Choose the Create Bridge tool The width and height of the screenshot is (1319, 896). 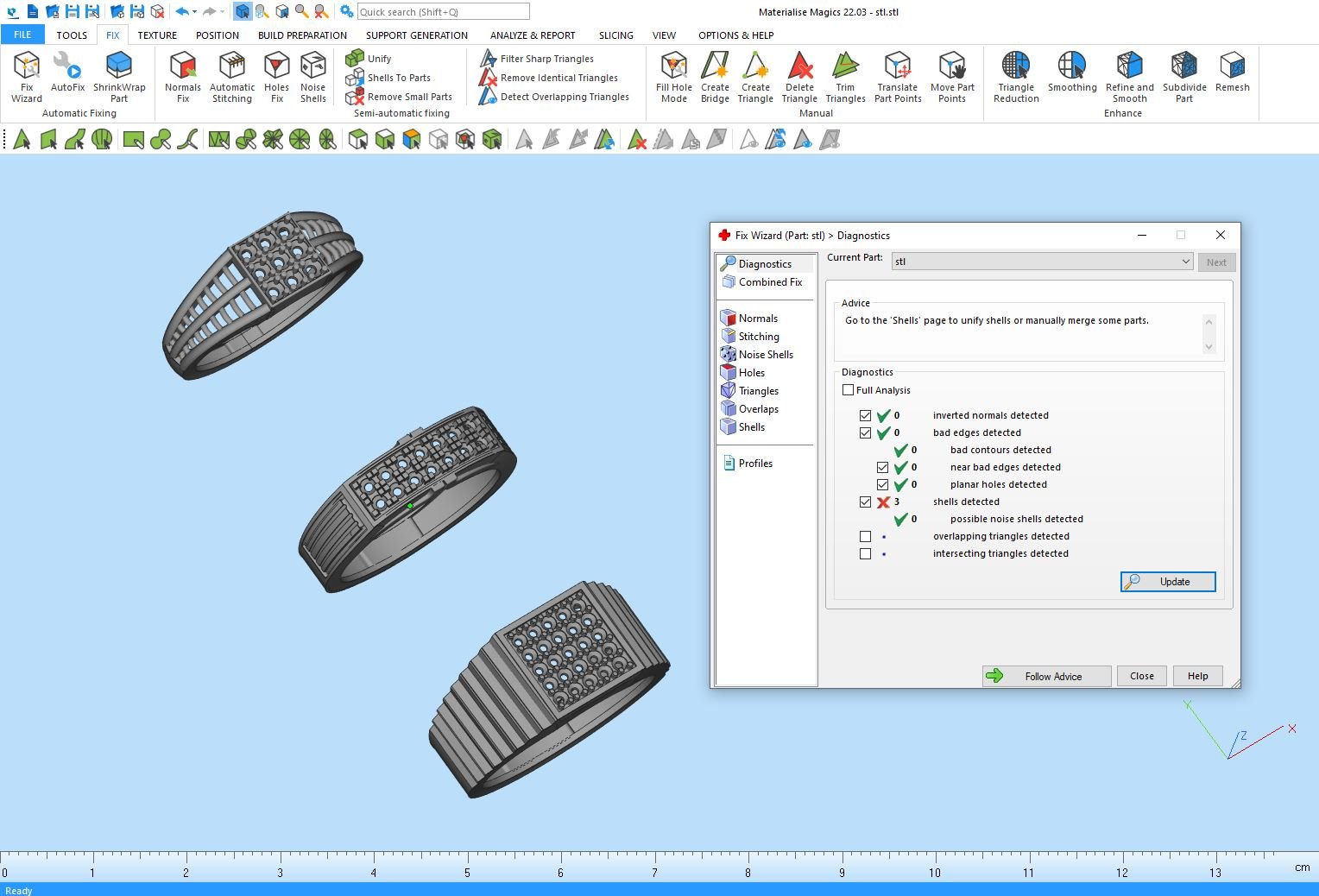[715, 76]
